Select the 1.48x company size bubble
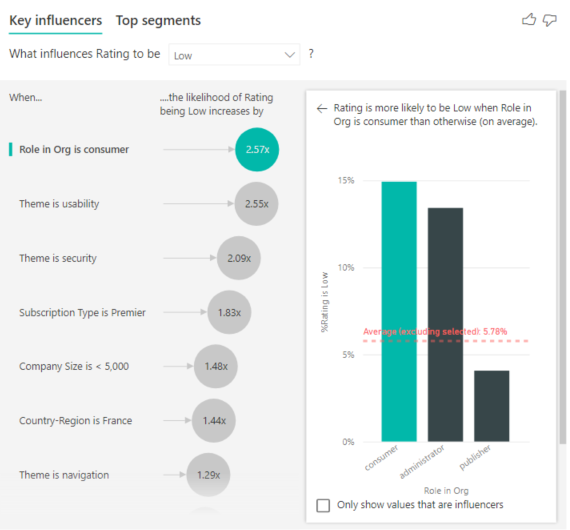This screenshot has width=570, height=530. [216, 366]
